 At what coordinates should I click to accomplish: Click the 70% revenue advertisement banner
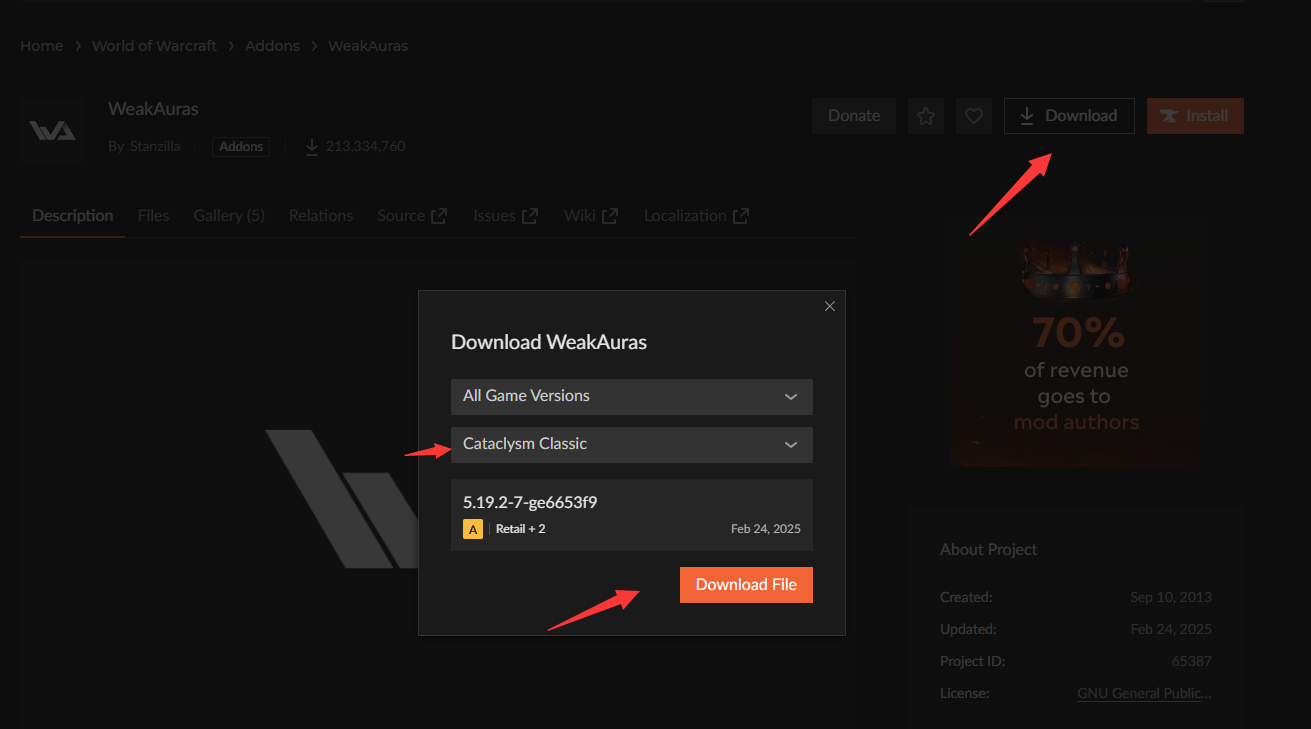pos(1076,343)
